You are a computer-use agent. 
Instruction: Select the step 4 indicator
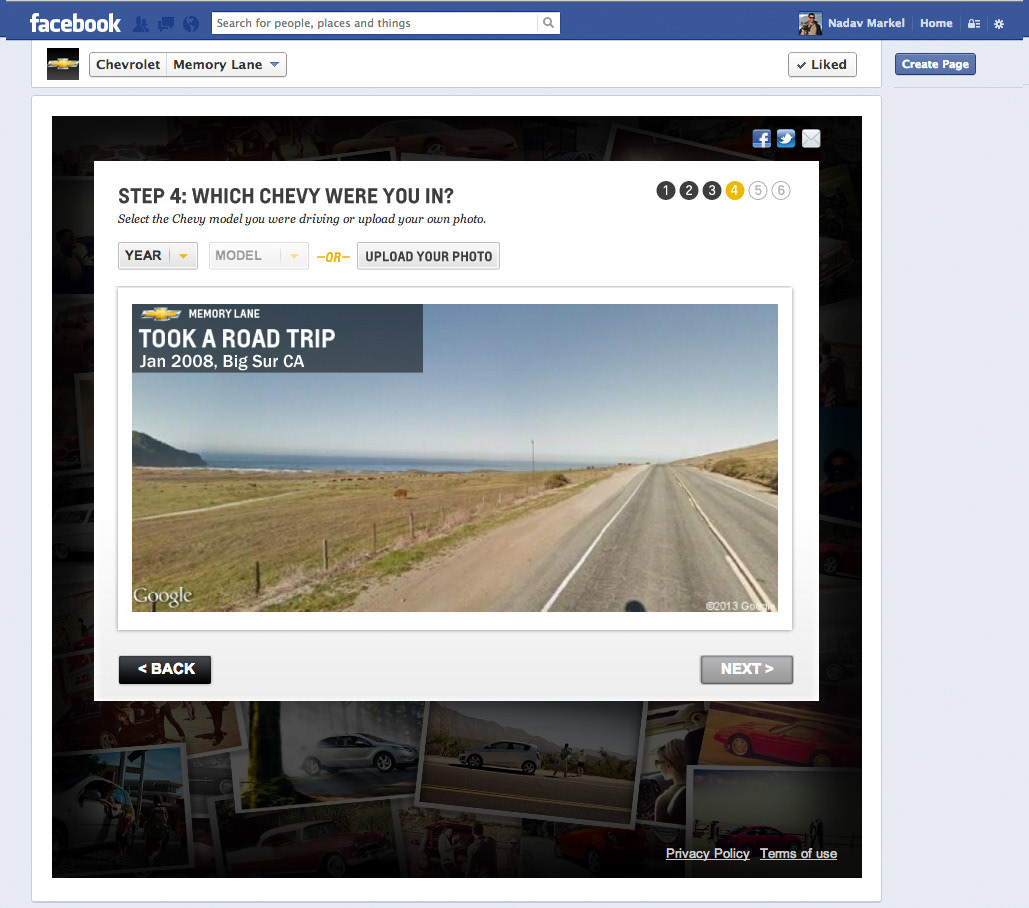click(x=734, y=190)
